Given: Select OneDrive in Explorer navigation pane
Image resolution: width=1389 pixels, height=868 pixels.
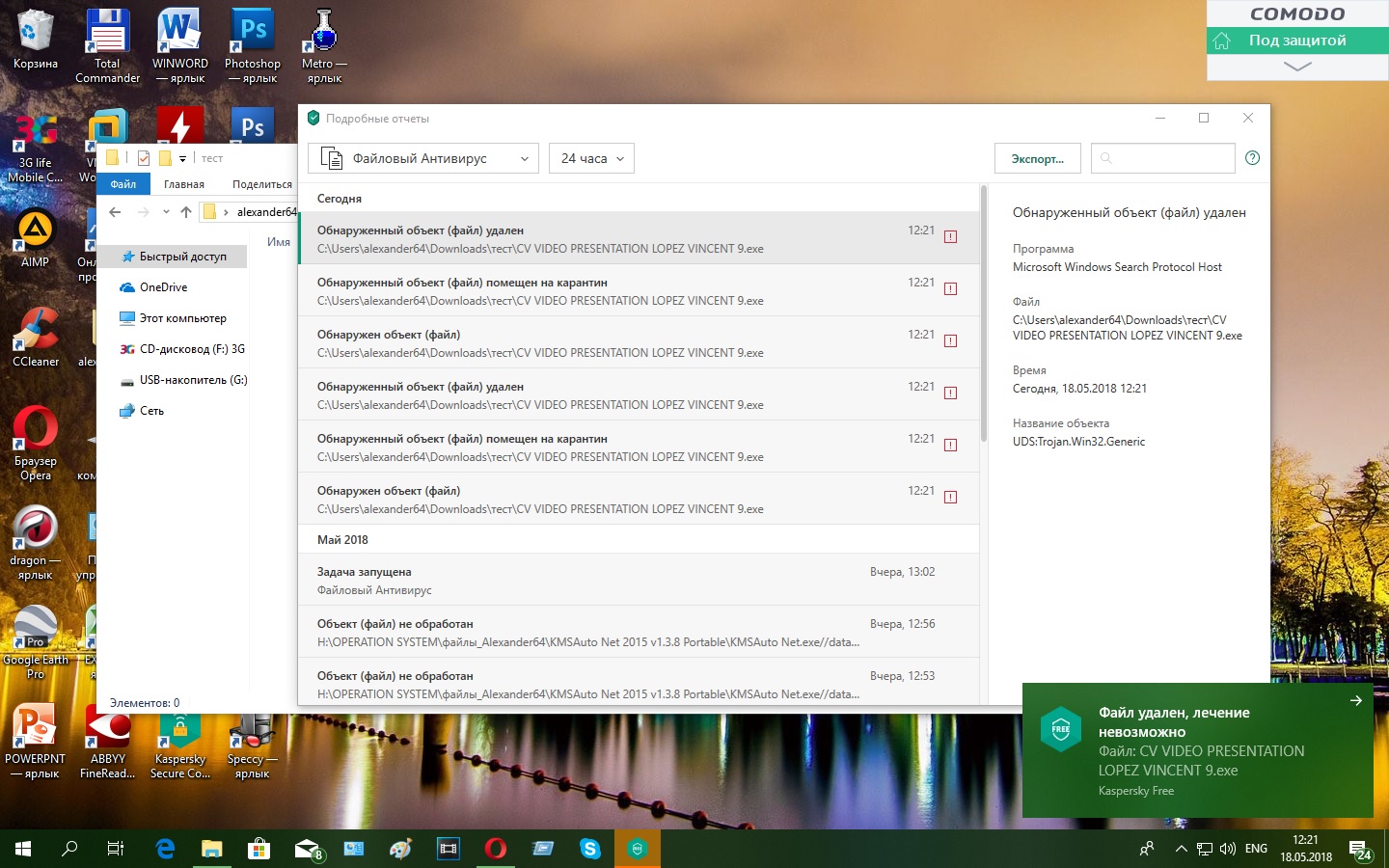Looking at the screenshot, I should point(163,287).
